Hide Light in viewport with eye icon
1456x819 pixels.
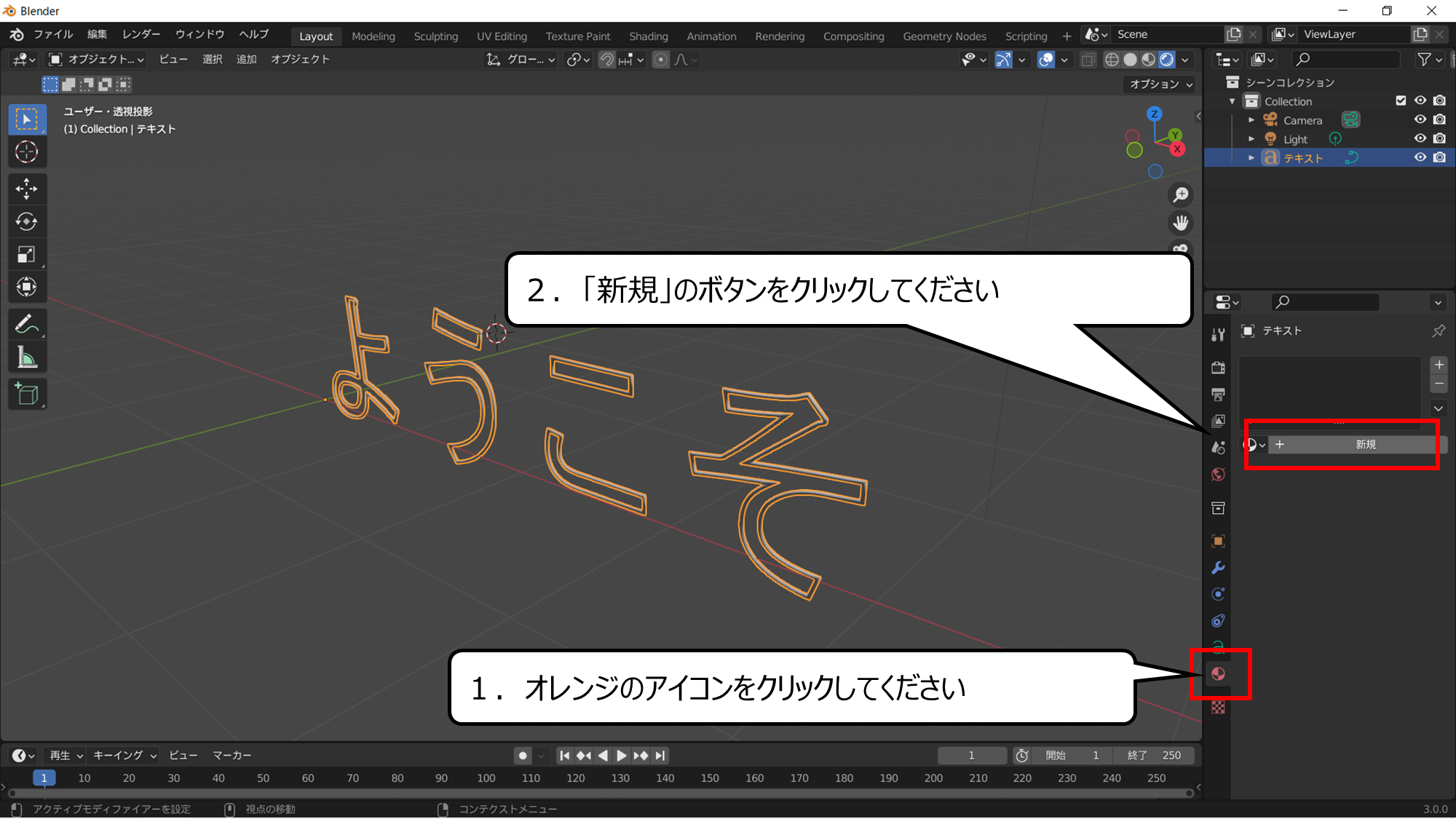click(x=1420, y=139)
